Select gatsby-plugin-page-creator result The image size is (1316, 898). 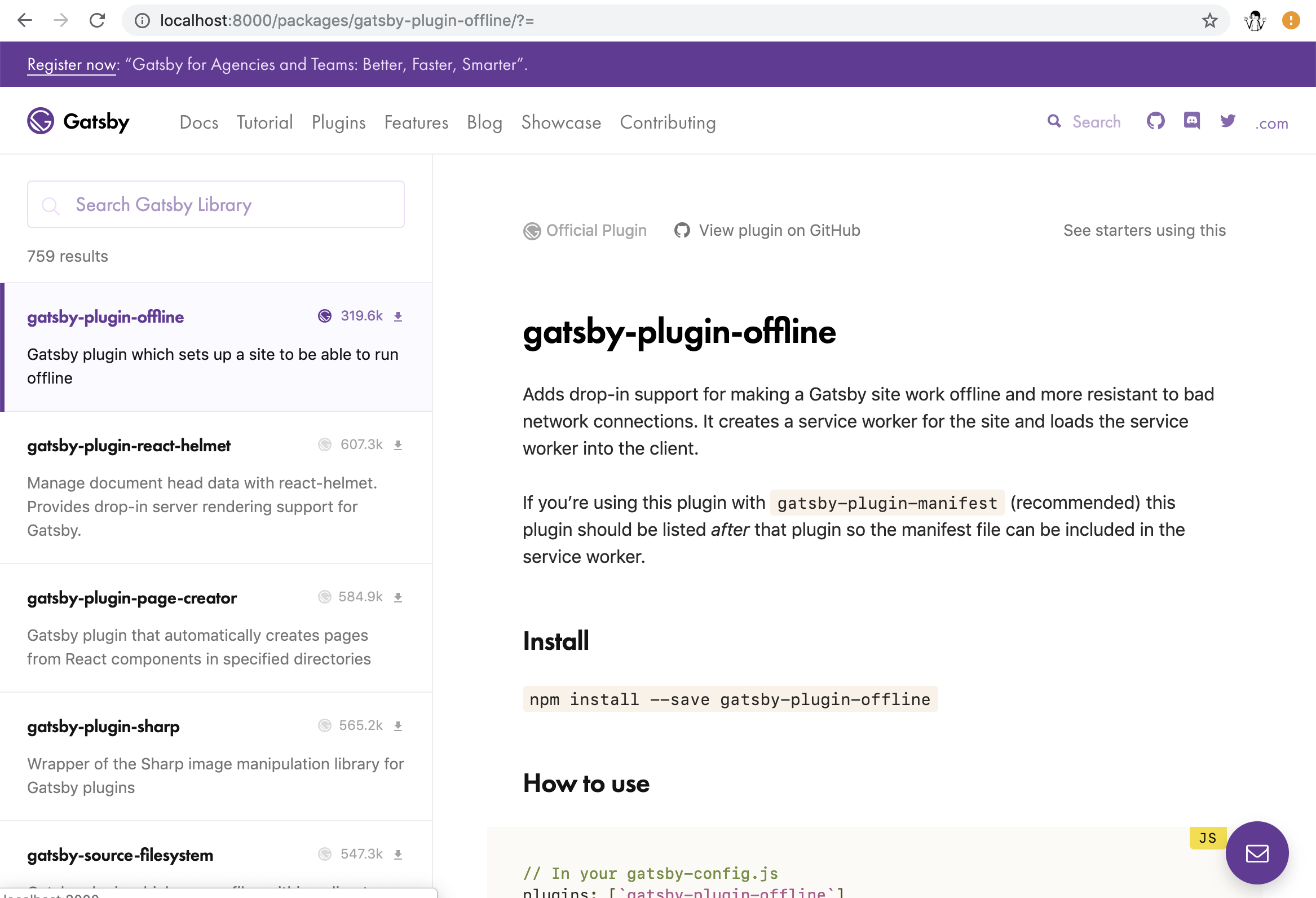(131, 598)
